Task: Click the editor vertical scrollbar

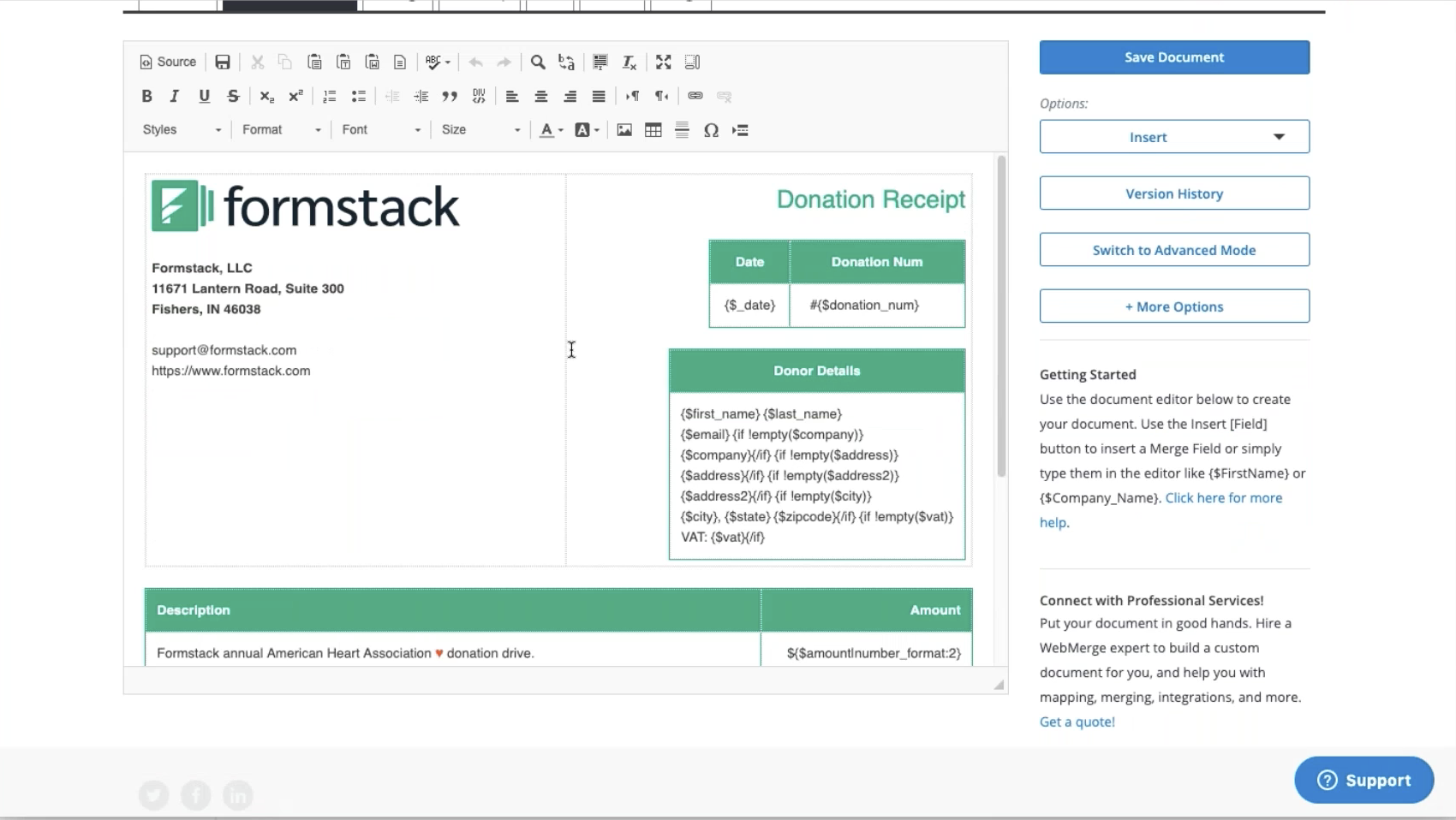Action: click(1001, 317)
